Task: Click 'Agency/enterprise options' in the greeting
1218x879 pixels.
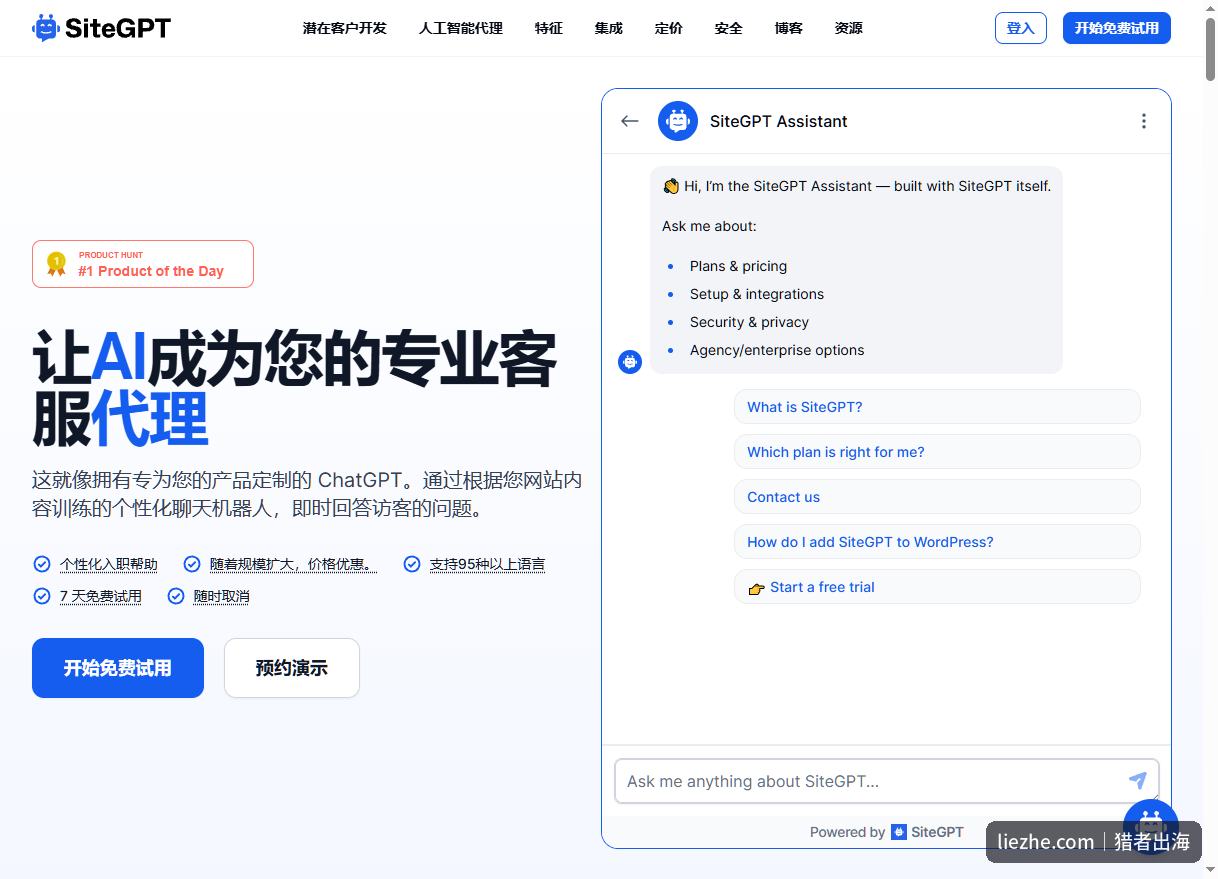Action: click(x=777, y=350)
